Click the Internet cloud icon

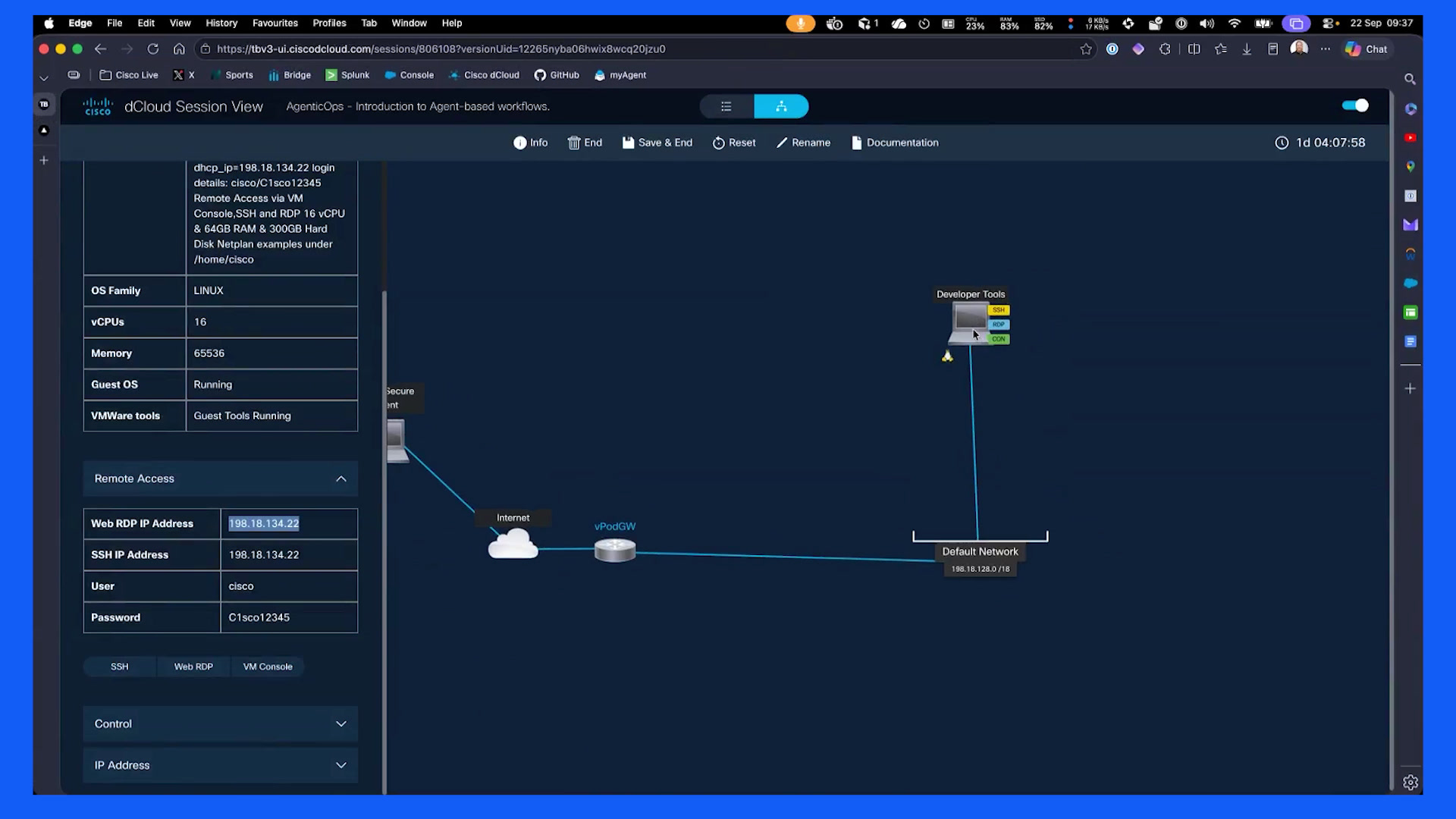click(513, 544)
